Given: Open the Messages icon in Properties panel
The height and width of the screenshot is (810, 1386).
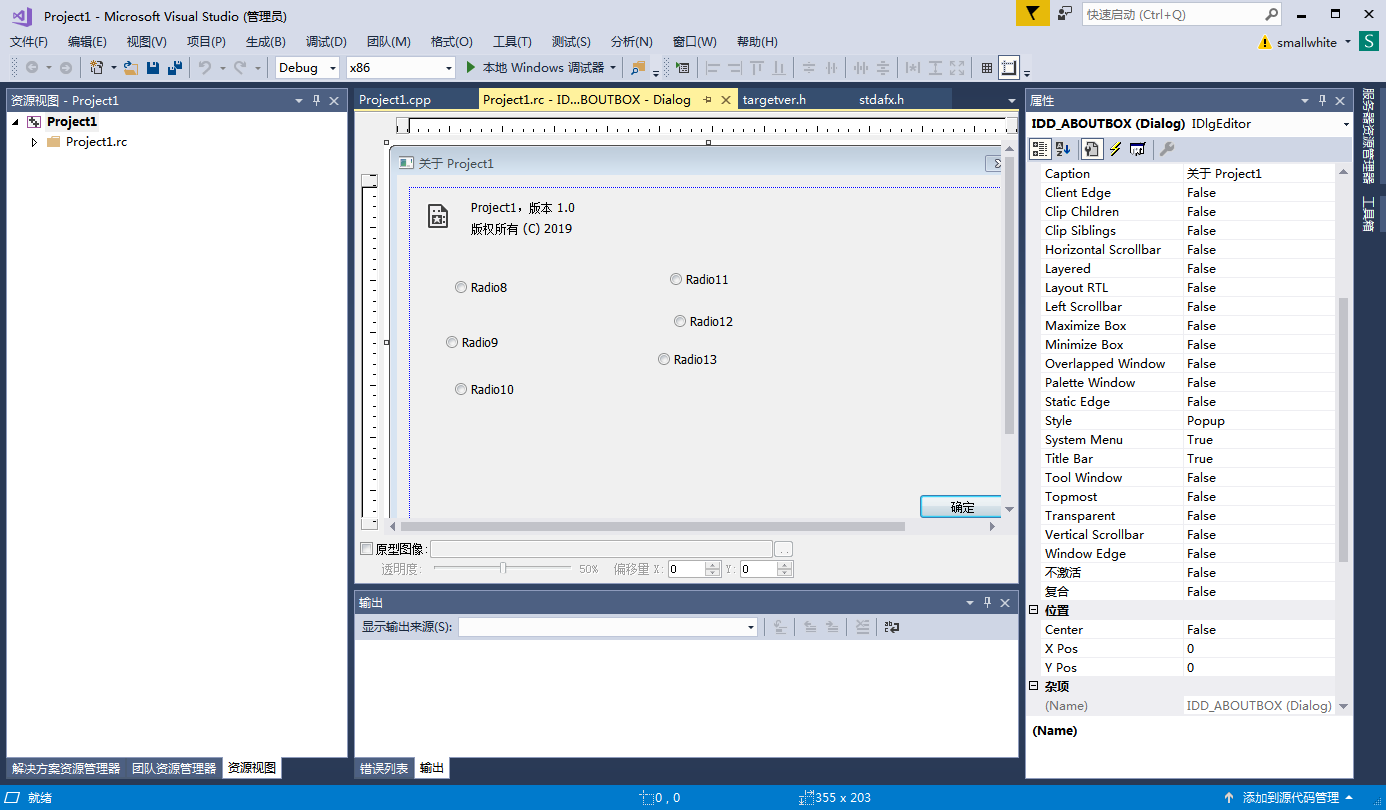Looking at the screenshot, I should click(1137, 149).
